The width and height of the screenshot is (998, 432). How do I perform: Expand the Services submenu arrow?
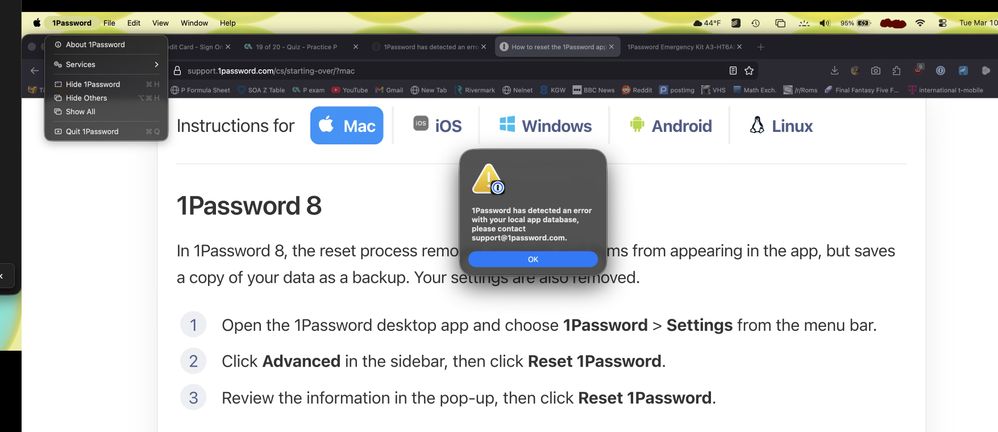156,64
